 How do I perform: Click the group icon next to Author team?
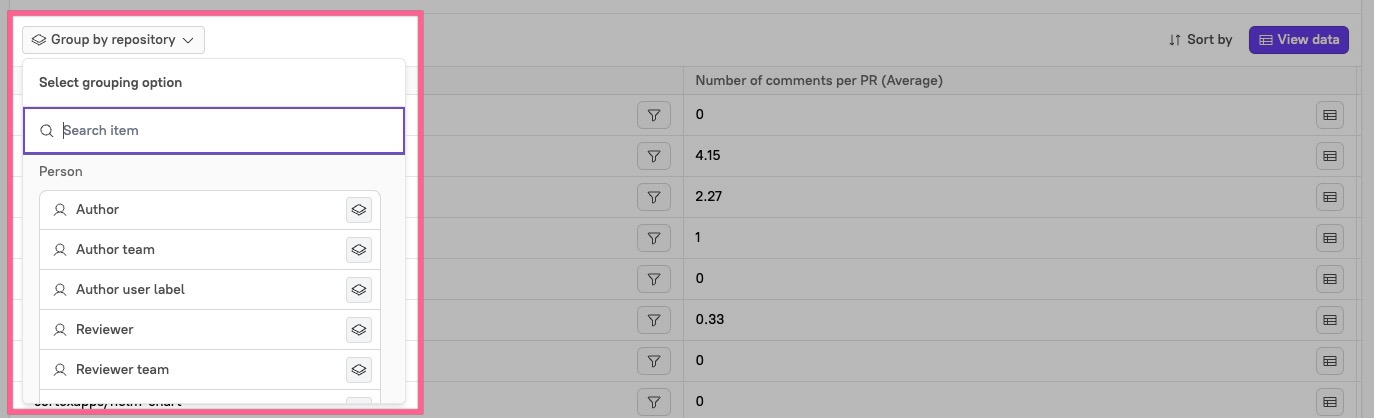[x=358, y=250]
